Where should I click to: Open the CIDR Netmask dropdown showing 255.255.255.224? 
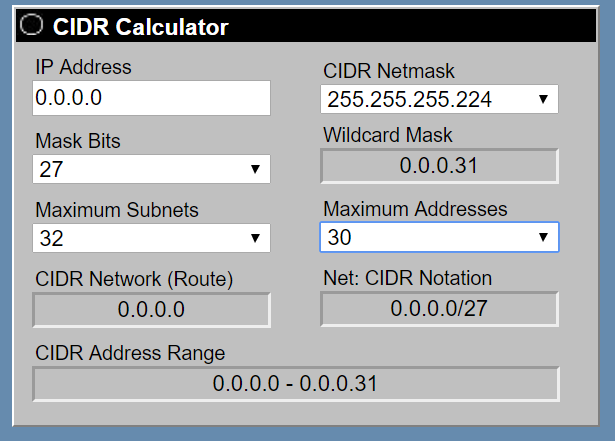[x=439, y=99]
